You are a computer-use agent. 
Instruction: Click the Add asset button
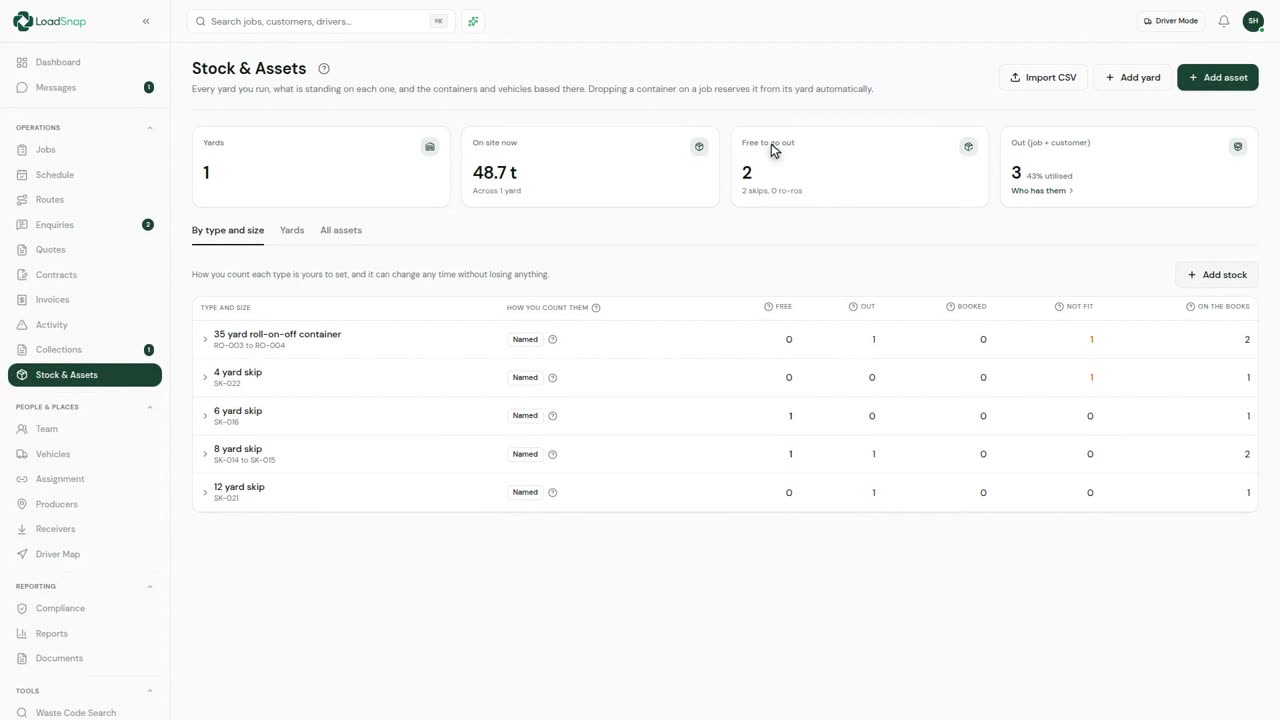1217,77
